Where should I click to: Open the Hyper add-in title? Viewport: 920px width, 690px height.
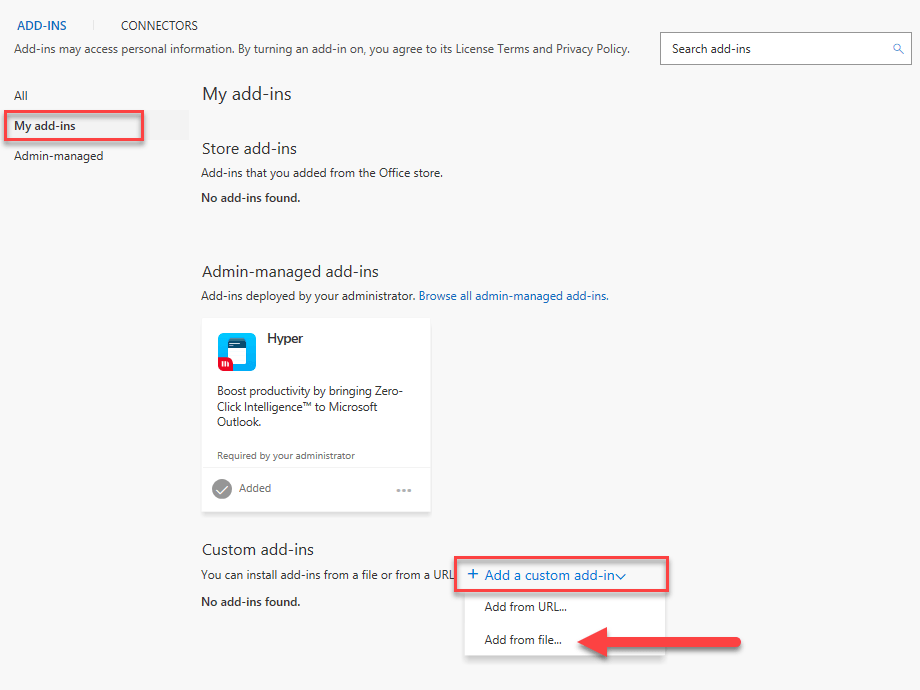coord(285,339)
